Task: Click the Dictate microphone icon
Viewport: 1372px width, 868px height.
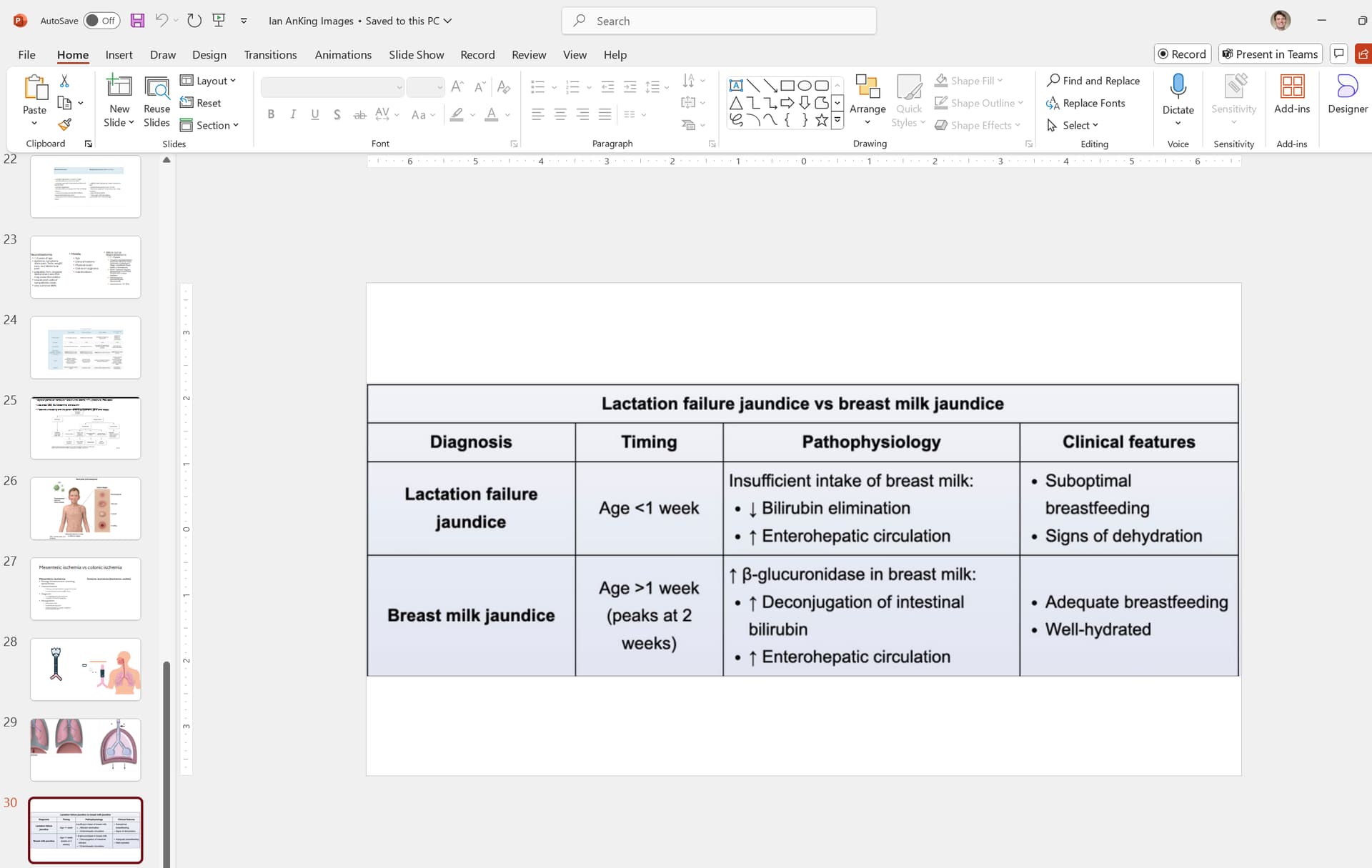Action: tap(1178, 87)
